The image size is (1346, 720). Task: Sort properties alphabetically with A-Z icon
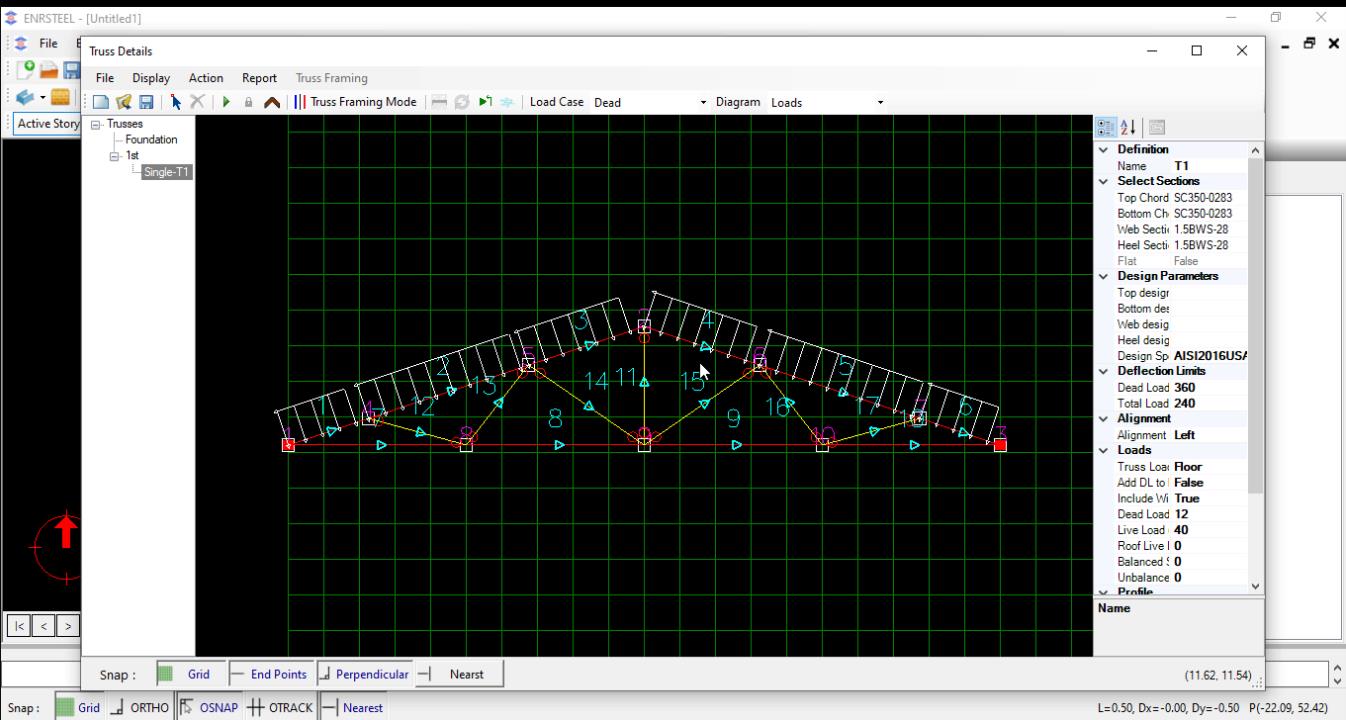pyautogui.click(x=1128, y=127)
